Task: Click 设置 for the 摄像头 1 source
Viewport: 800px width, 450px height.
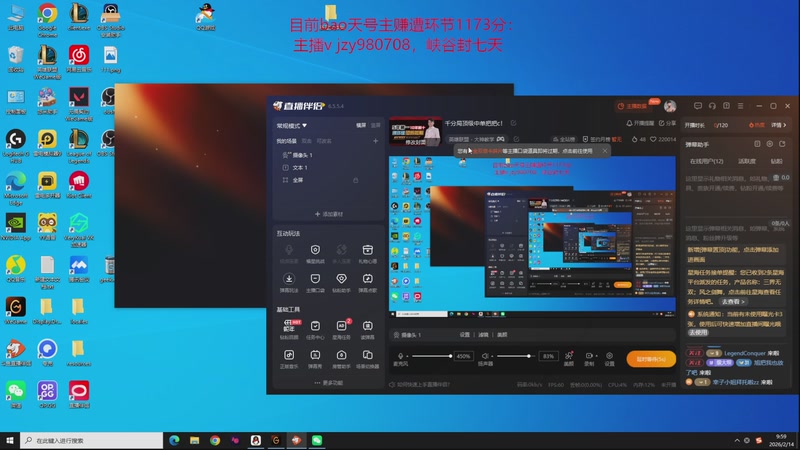Action: 464,335
